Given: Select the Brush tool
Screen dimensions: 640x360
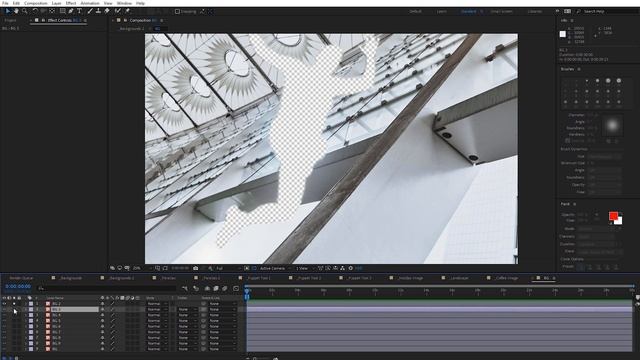Looking at the screenshot, I should (x=90, y=11).
